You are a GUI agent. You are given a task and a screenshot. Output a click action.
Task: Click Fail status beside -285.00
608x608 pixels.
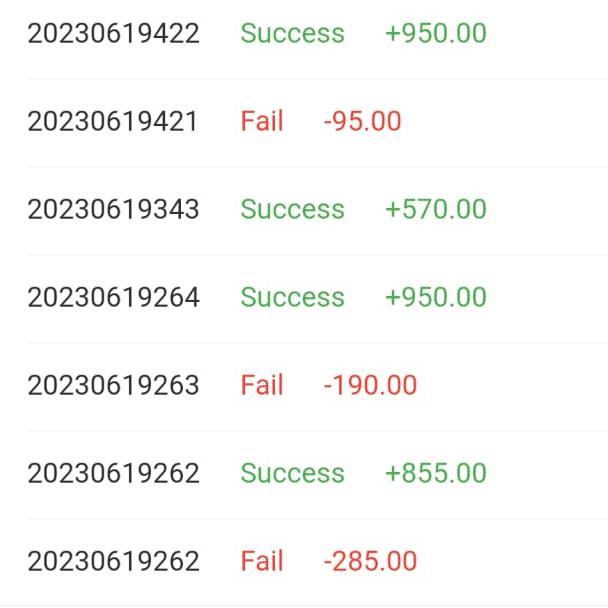click(x=262, y=561)
